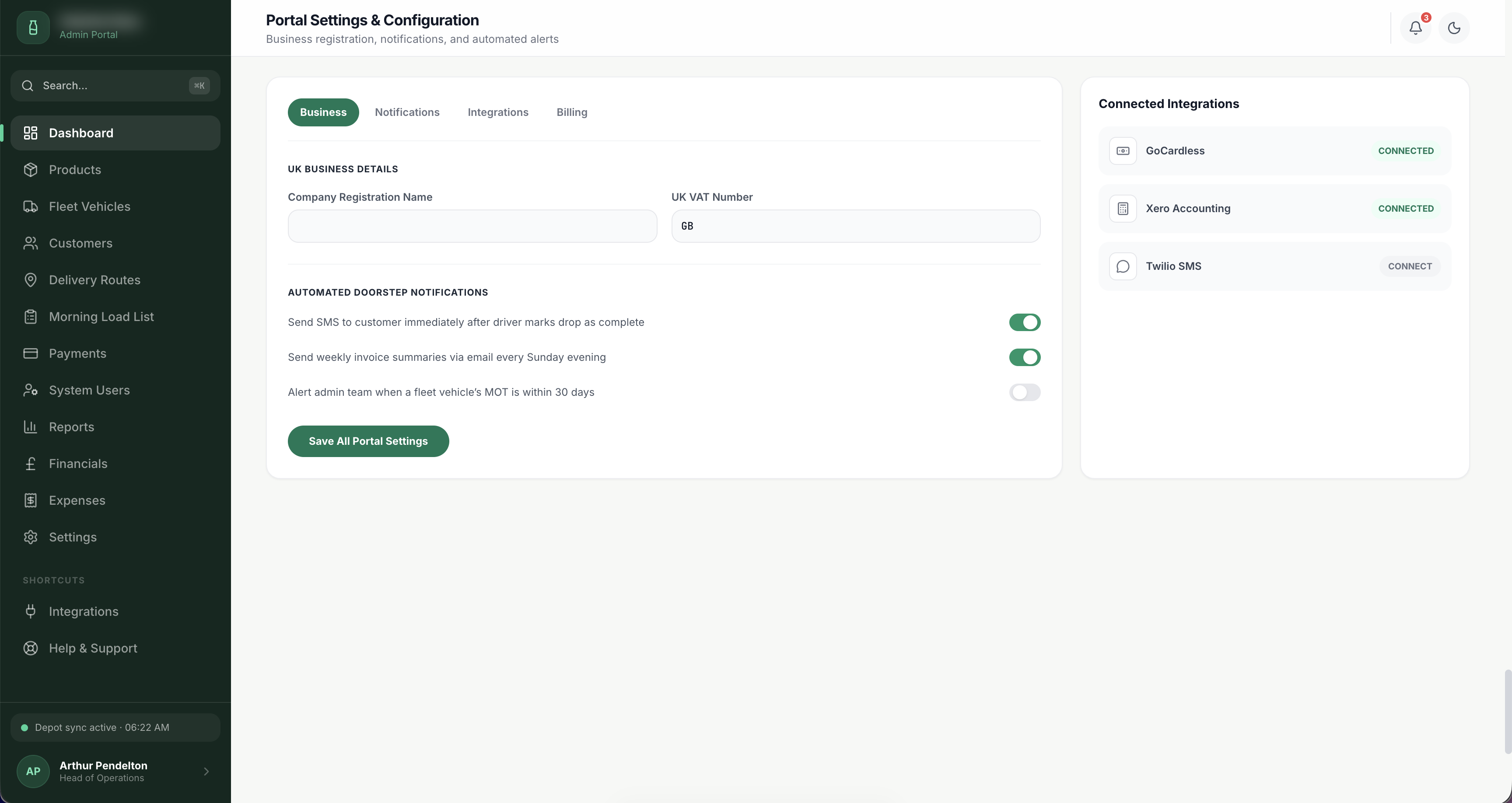
Task: Switch to dark mode with moon icon
Action: pyautogui.click(x=1454, y=28)
